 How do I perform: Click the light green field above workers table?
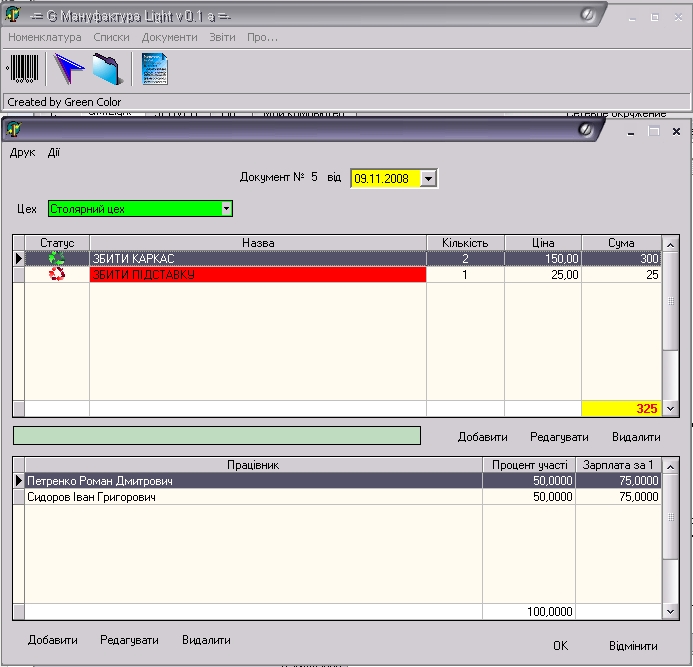(217, 435)
